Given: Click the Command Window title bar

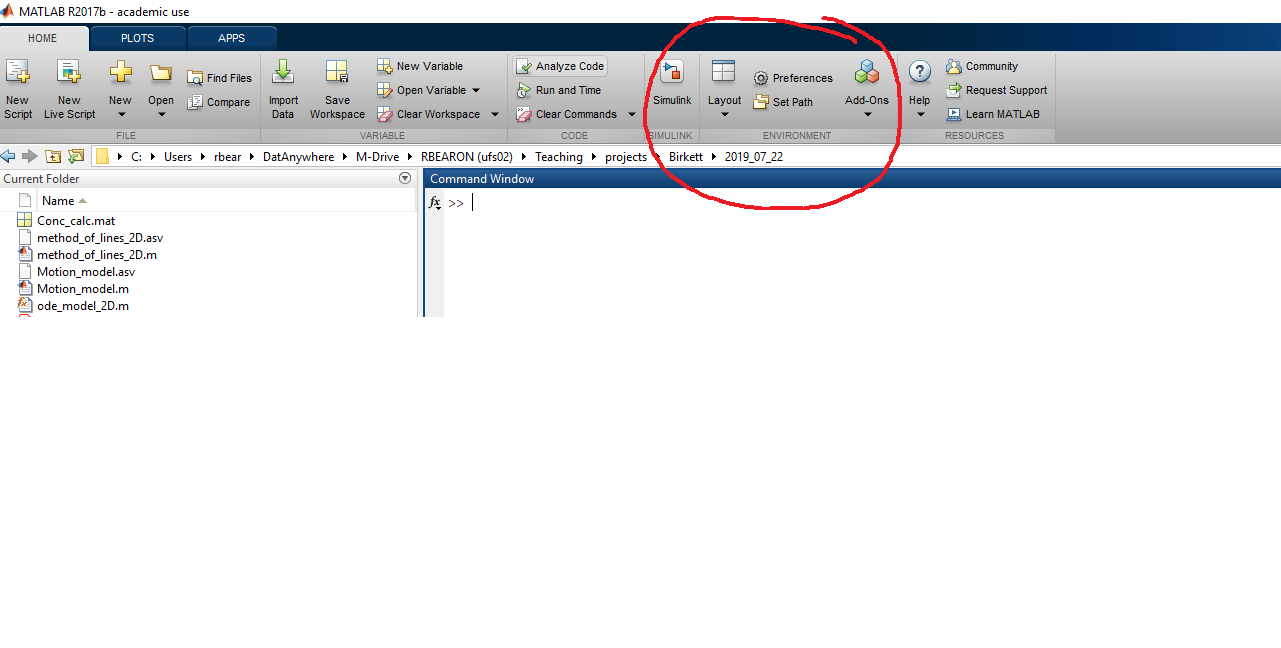Looking at the screenshot, I should (852, 179).
